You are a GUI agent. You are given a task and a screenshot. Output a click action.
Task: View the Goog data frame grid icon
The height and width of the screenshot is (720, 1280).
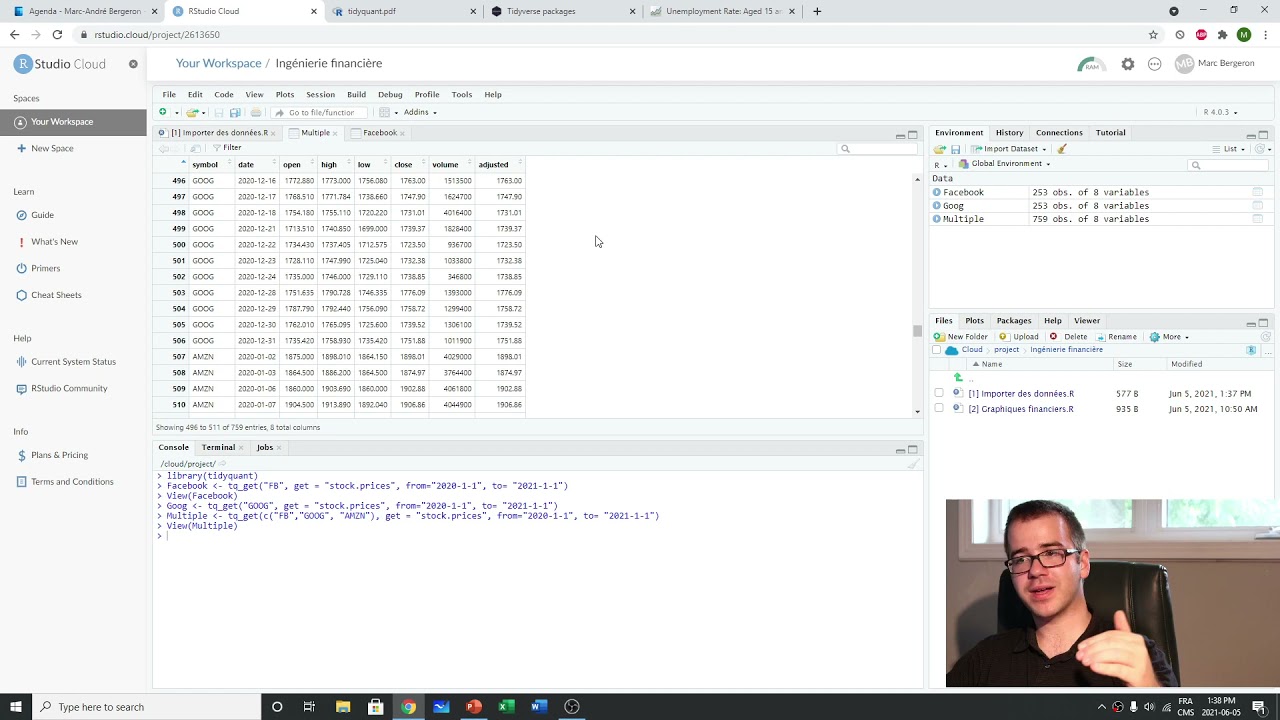click(x=1258, y=206)
